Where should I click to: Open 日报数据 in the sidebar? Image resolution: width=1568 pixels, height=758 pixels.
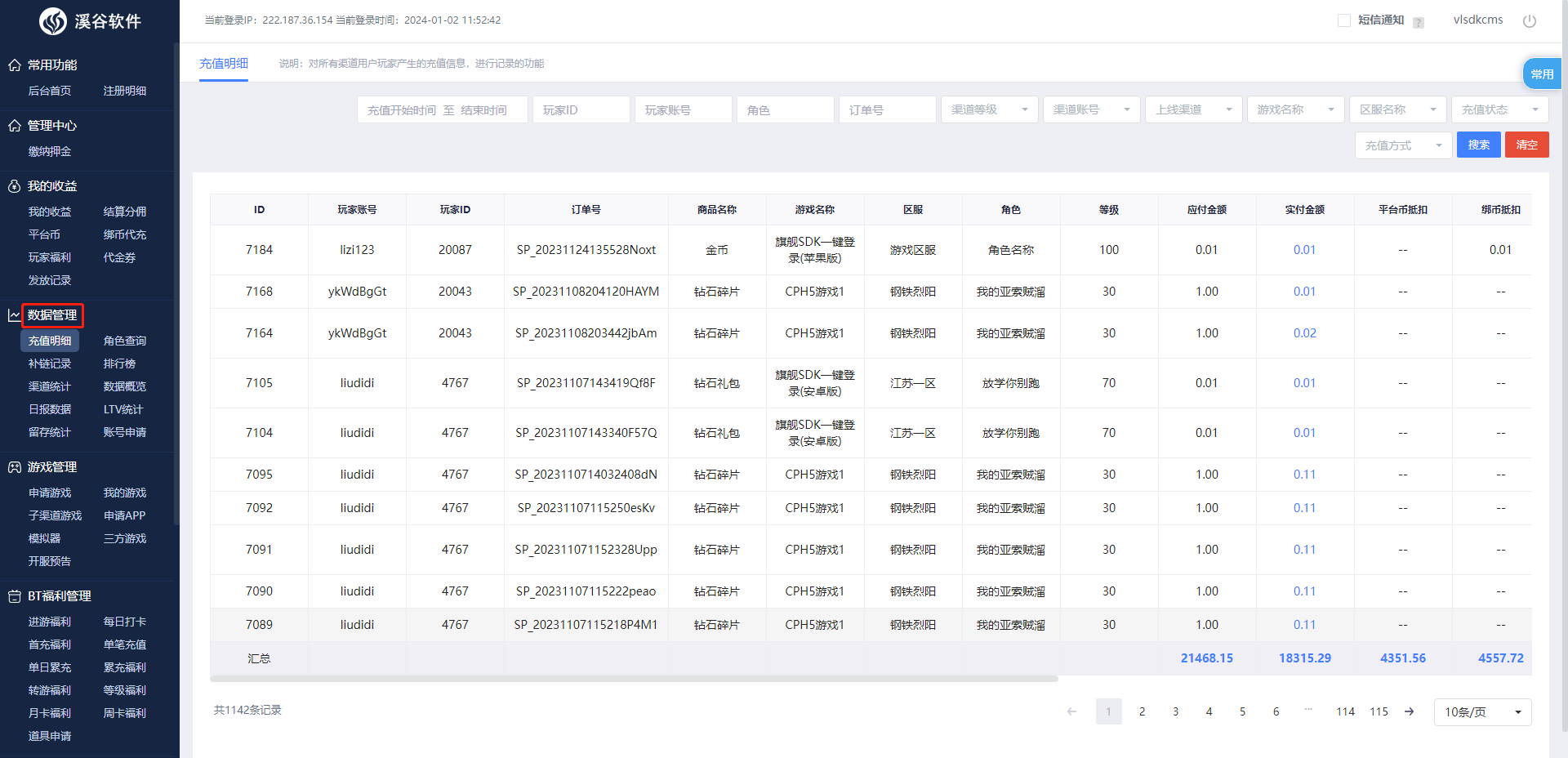tap(50, 410)
